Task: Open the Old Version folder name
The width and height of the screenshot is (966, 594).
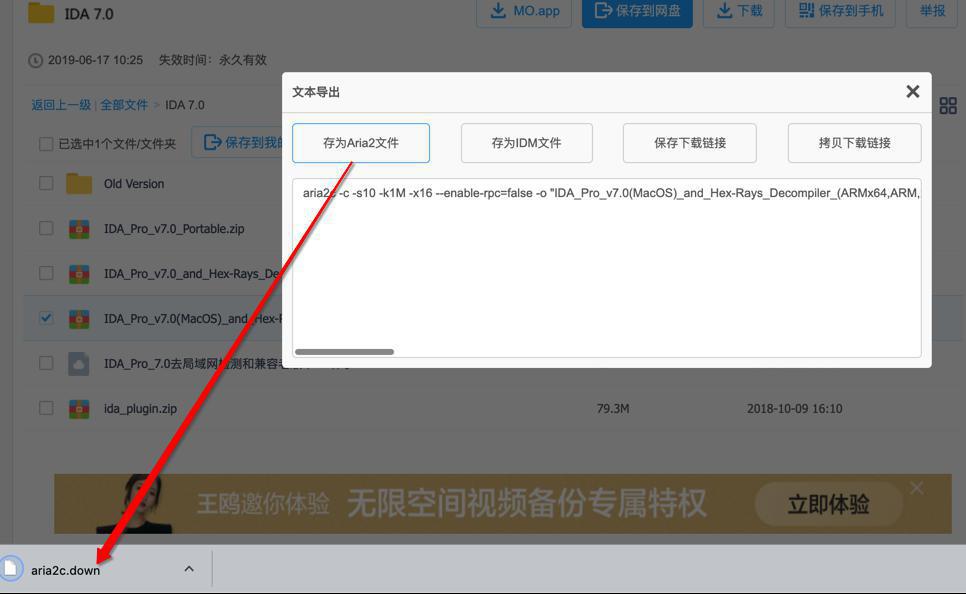Action: click(134, 184)
